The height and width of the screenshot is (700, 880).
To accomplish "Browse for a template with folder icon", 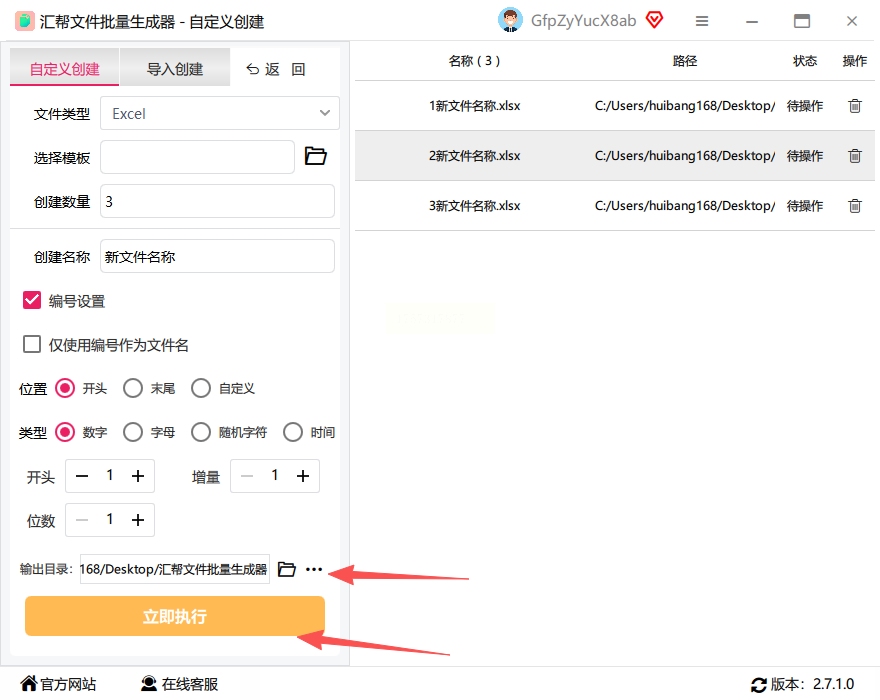I will tap(315, 156).
